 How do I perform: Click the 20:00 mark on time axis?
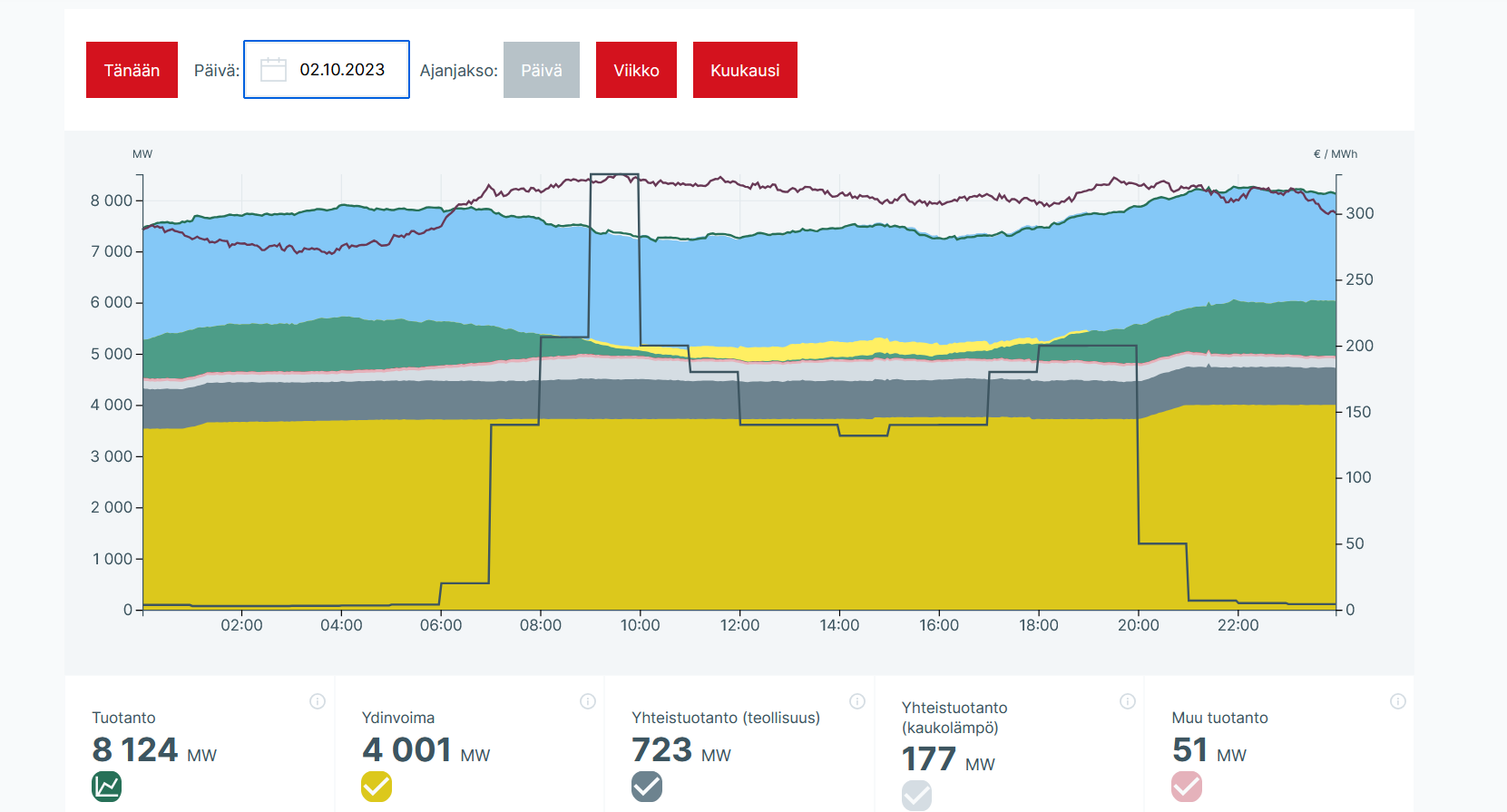(1138, 625)
